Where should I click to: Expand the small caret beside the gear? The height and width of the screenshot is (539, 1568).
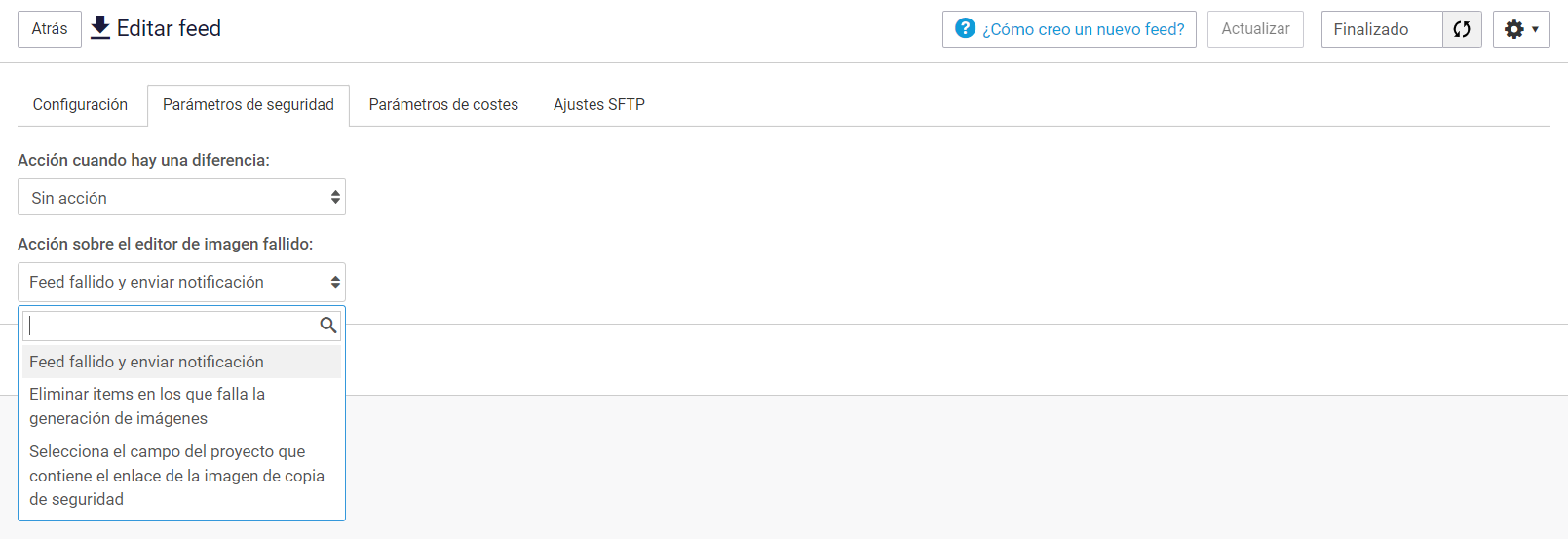[1535, 29]
